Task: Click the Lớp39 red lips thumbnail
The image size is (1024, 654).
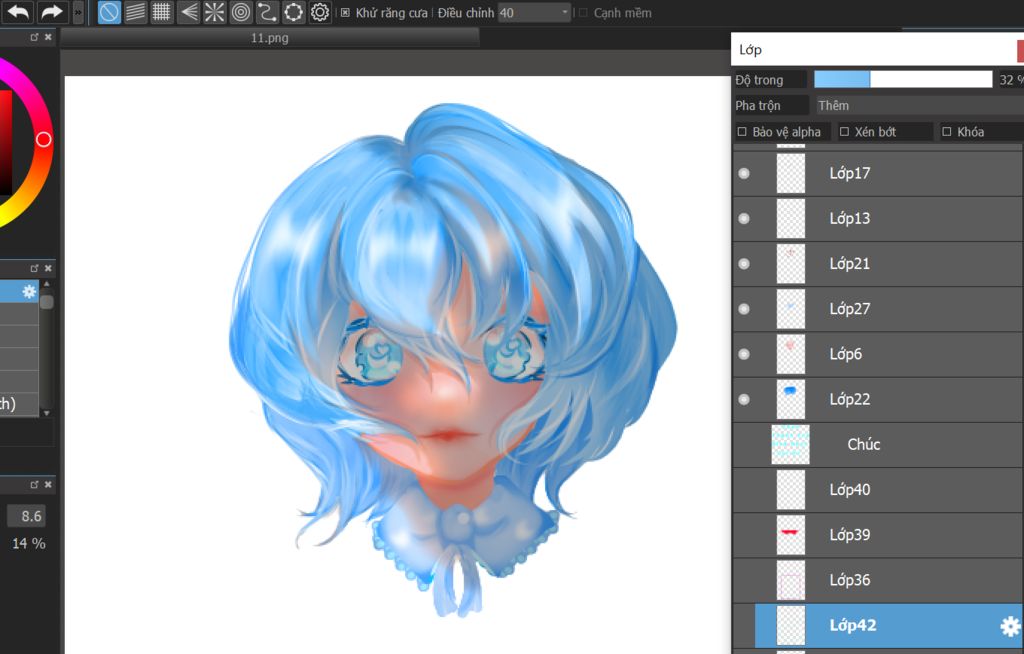Action: 790,534
